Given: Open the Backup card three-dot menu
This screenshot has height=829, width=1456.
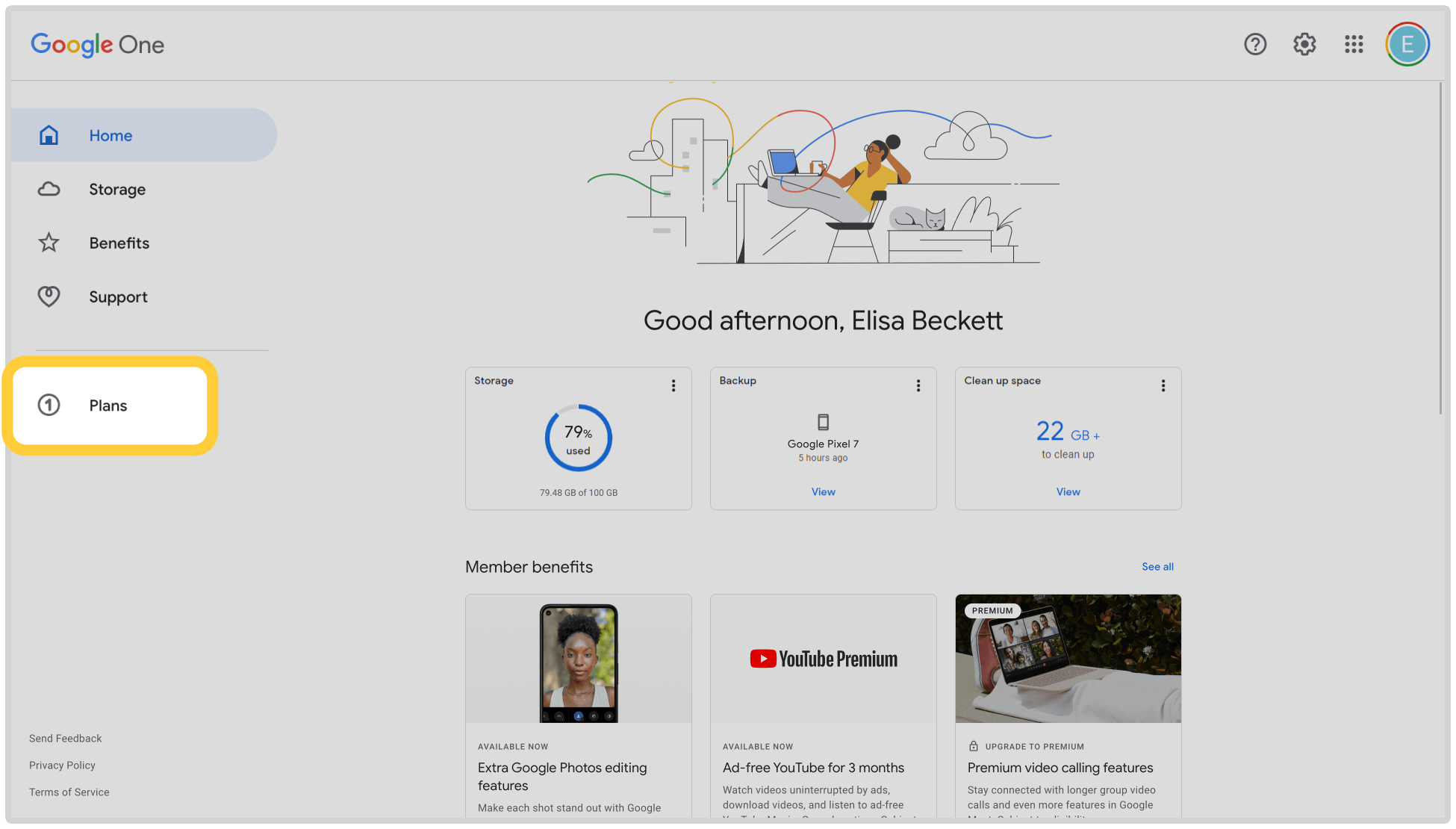Looking at the screenshot, I should coord(918,385).
